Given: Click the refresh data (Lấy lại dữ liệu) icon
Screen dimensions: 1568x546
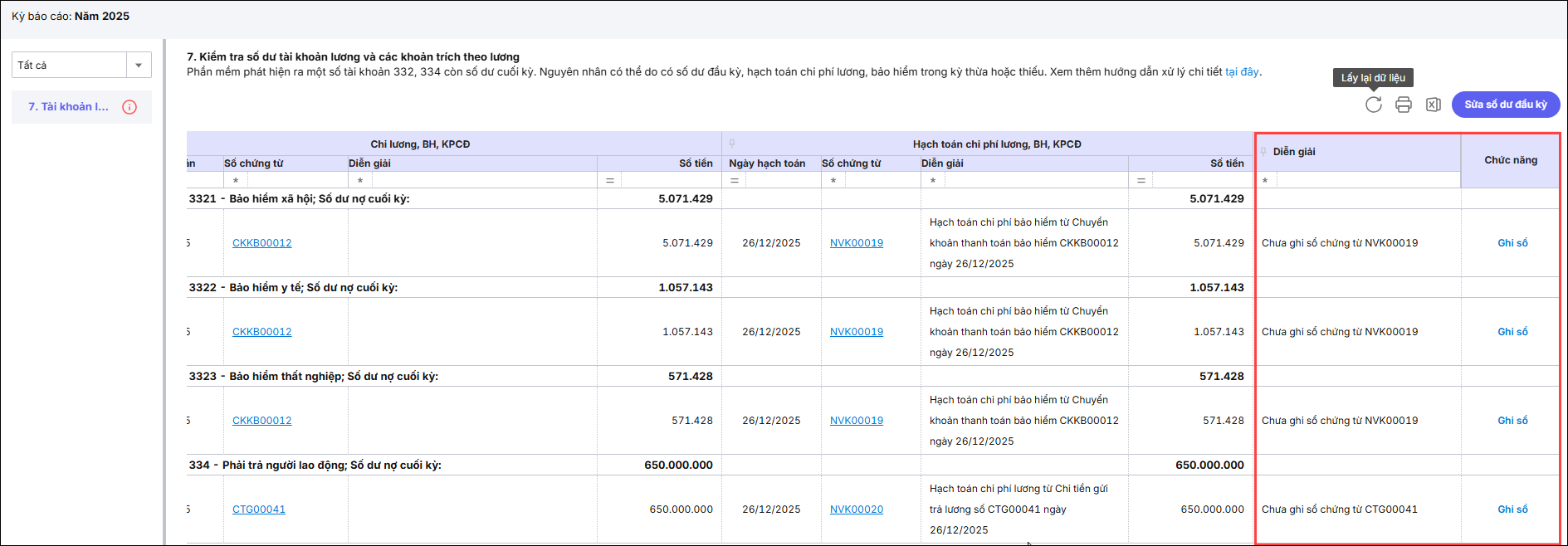Looking at the screenshot, I should 1373,105.
